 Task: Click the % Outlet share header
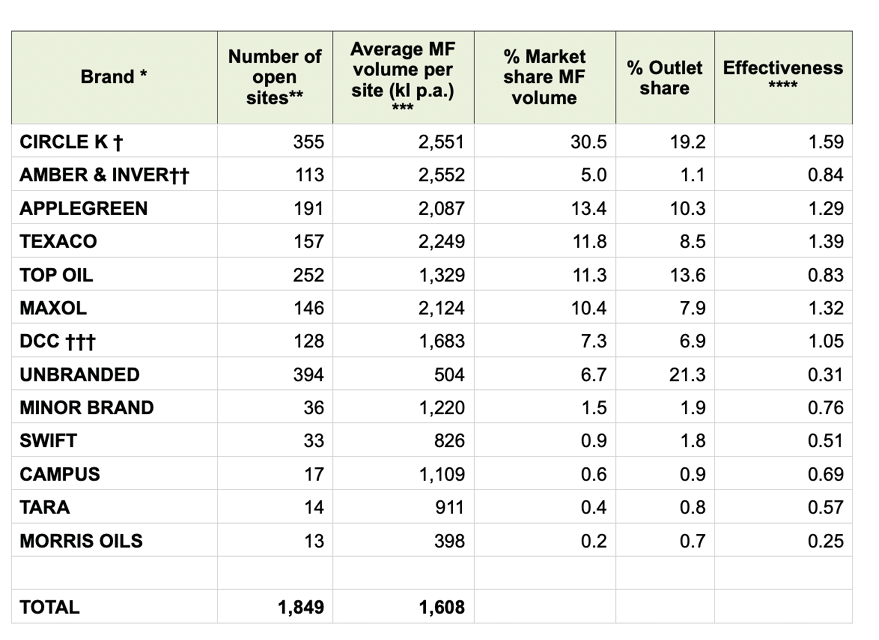(x=664, y=77)
